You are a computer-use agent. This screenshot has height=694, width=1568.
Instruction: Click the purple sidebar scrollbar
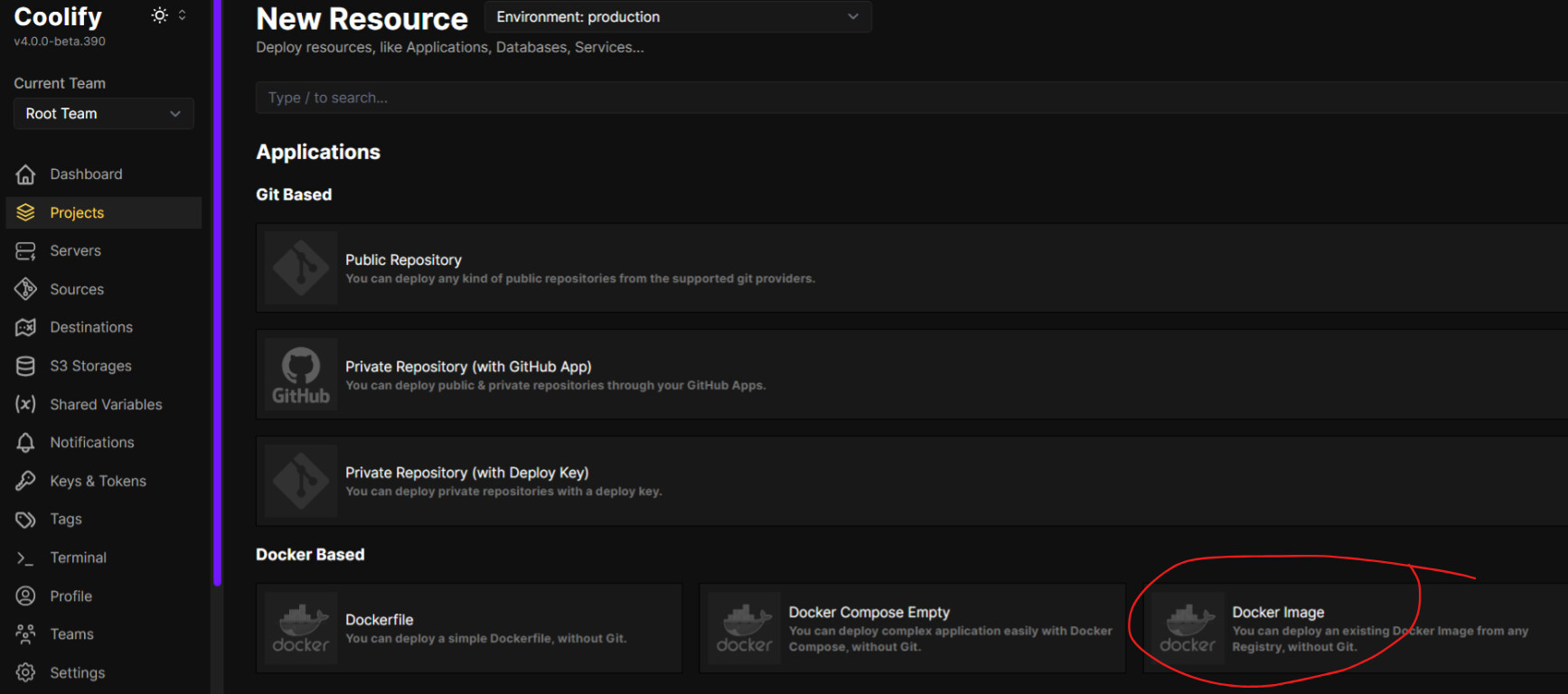[217, 293]
